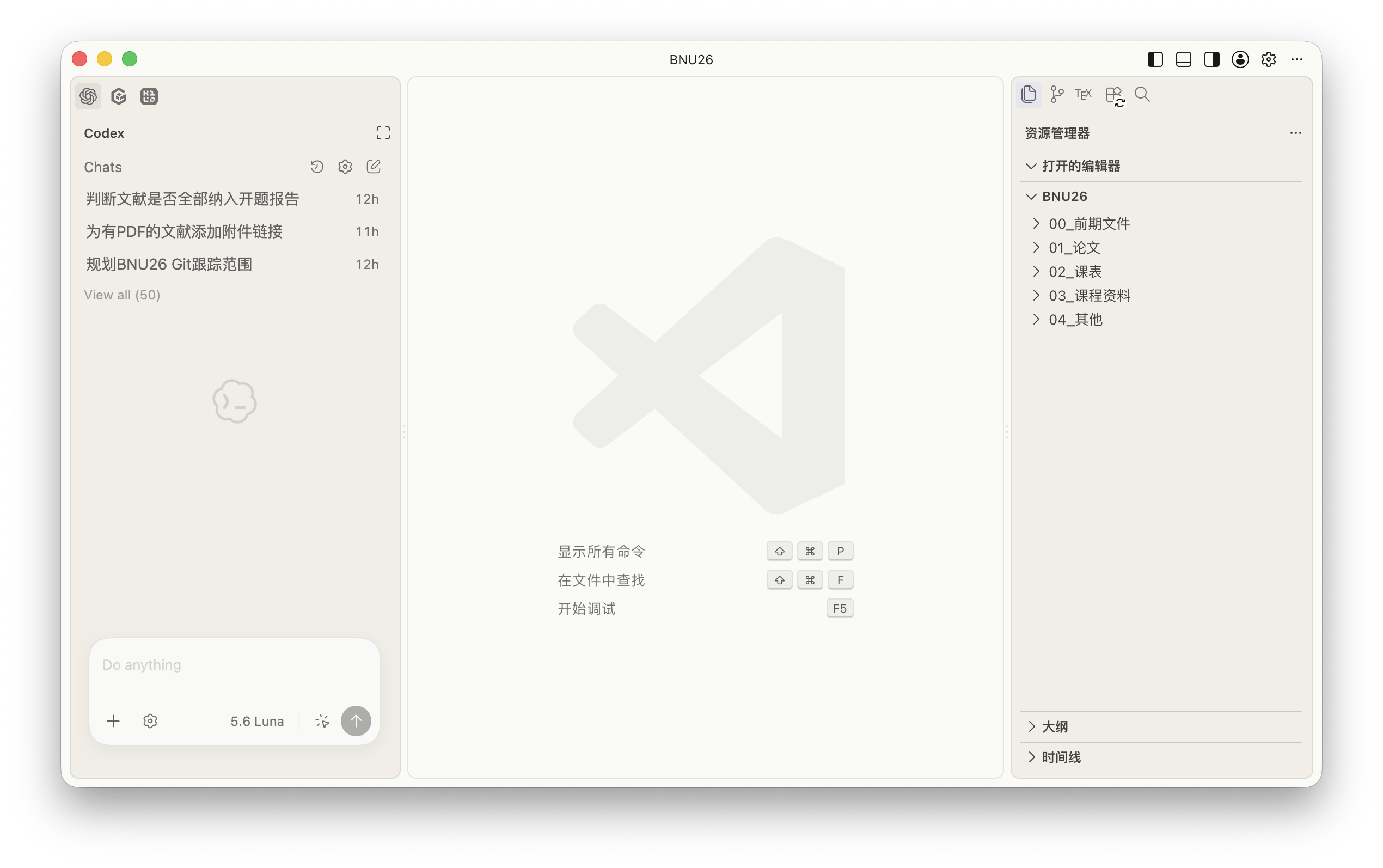Open chat 判断文献是否全部纳入开题报告
This screenshot has width=1383, height=868.
[232, 199]
